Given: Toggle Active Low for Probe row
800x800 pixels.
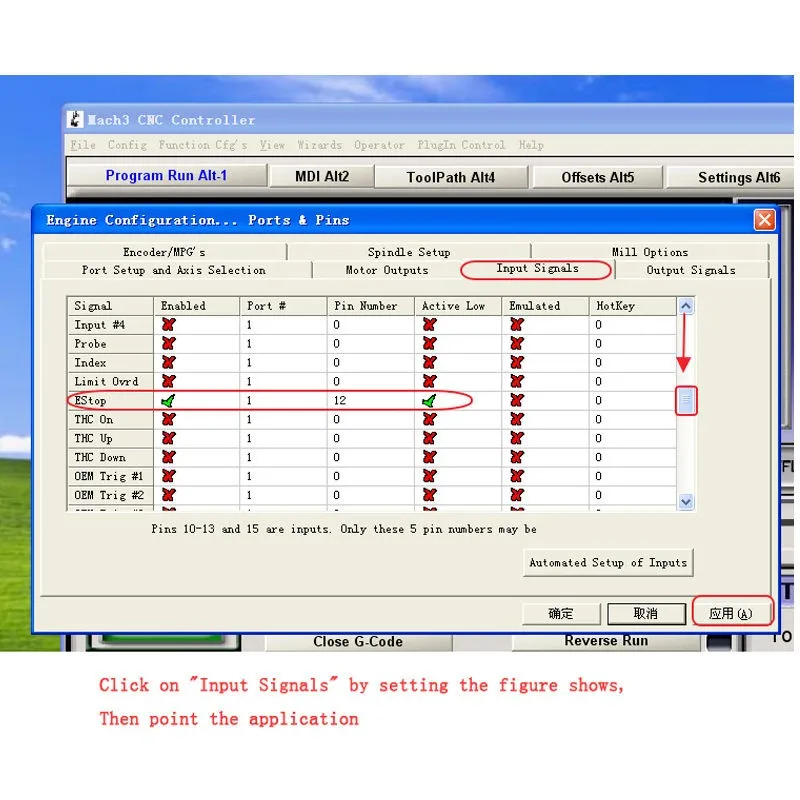Looking at the screenshot, I should [430, 343].
